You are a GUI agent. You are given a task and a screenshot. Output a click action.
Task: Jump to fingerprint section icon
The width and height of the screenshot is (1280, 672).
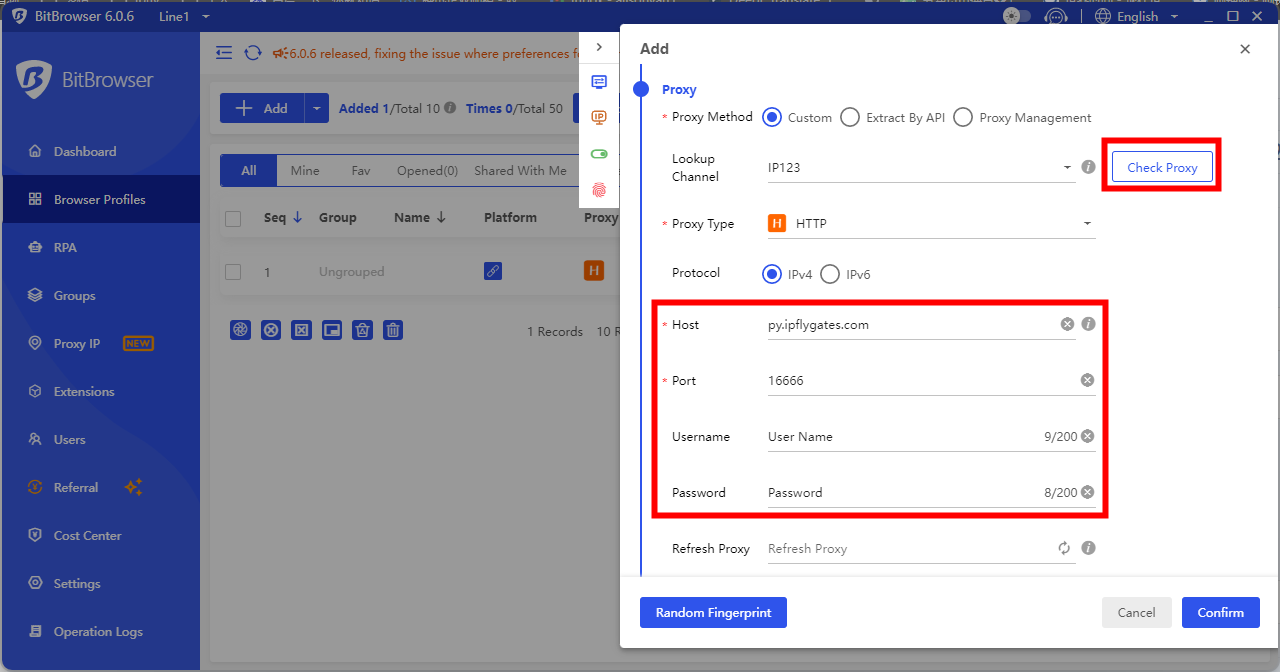point(599,189)
